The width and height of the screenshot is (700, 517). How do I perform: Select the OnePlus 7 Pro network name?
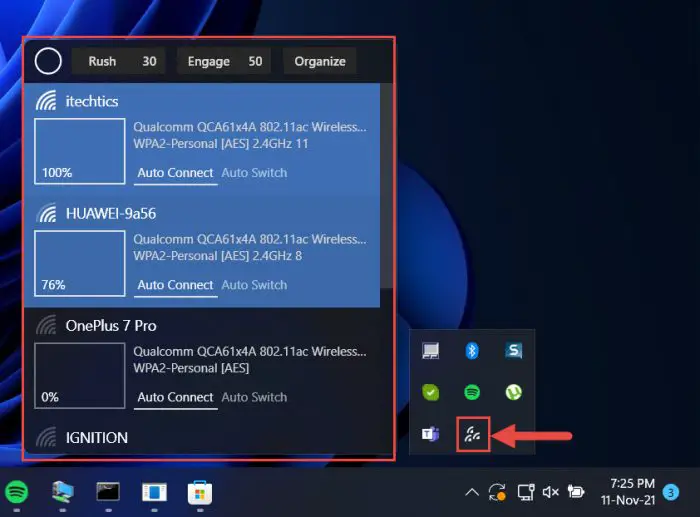[x=111, y=325]
